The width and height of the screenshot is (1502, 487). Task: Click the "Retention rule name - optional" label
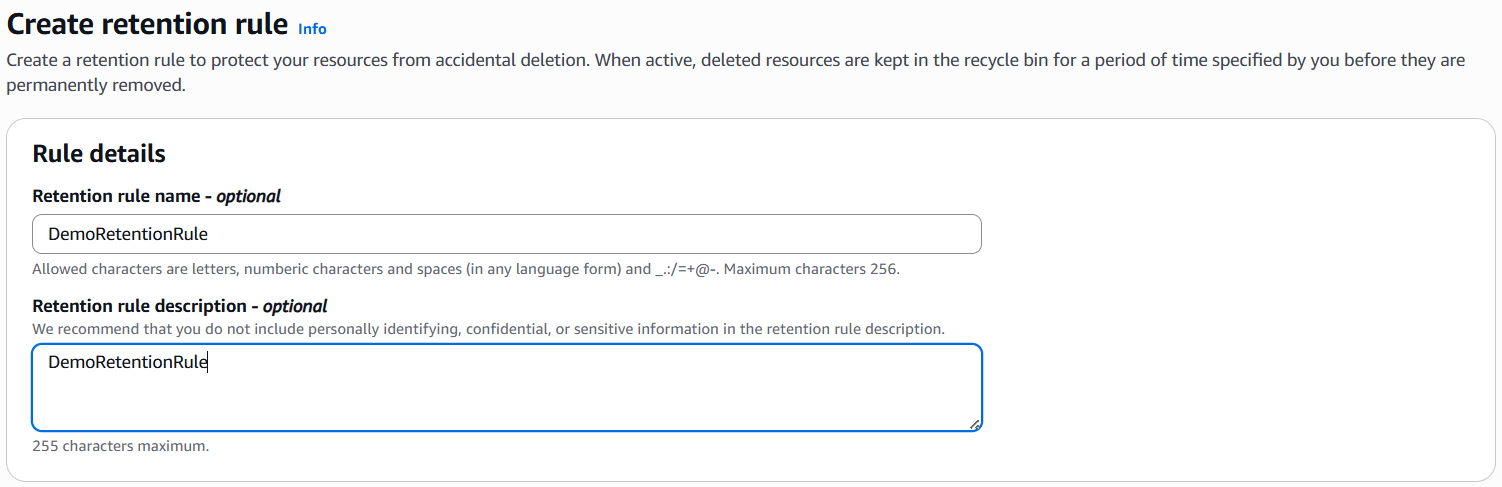[156, 196]
